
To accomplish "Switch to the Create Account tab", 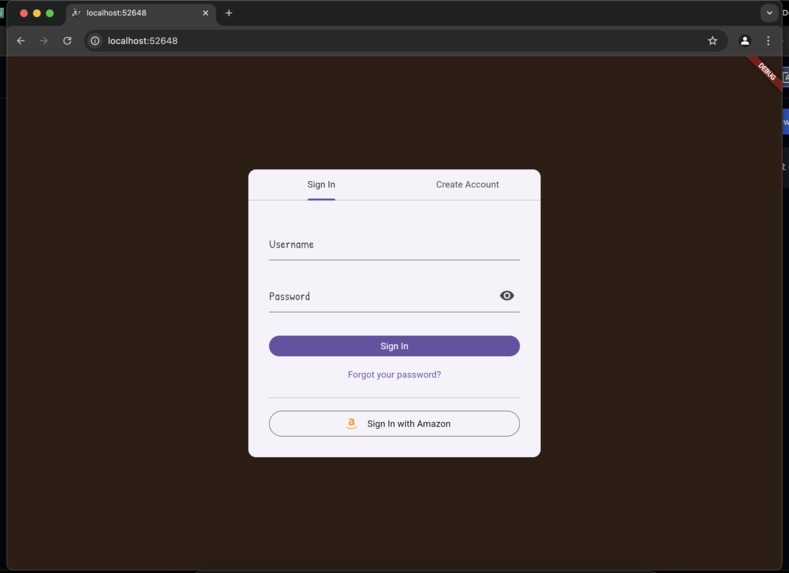I will tap(467, 185).
